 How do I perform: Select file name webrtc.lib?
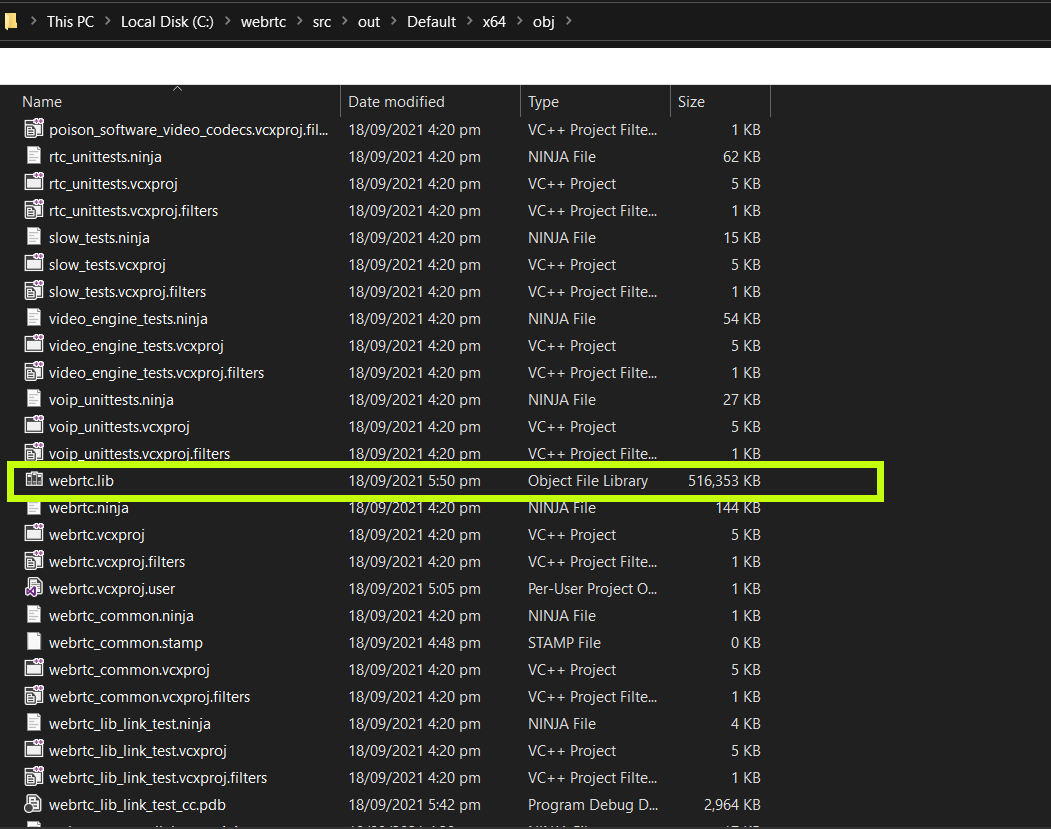pos(81,481)
